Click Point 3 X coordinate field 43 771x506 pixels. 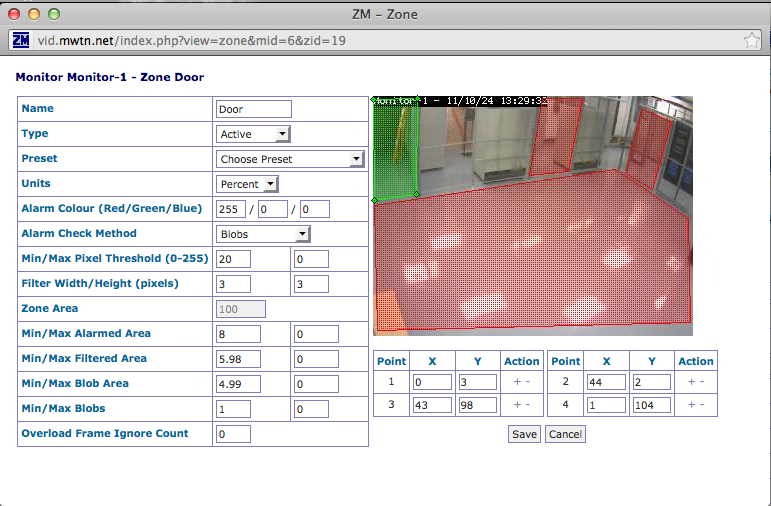tap(432, 405)
